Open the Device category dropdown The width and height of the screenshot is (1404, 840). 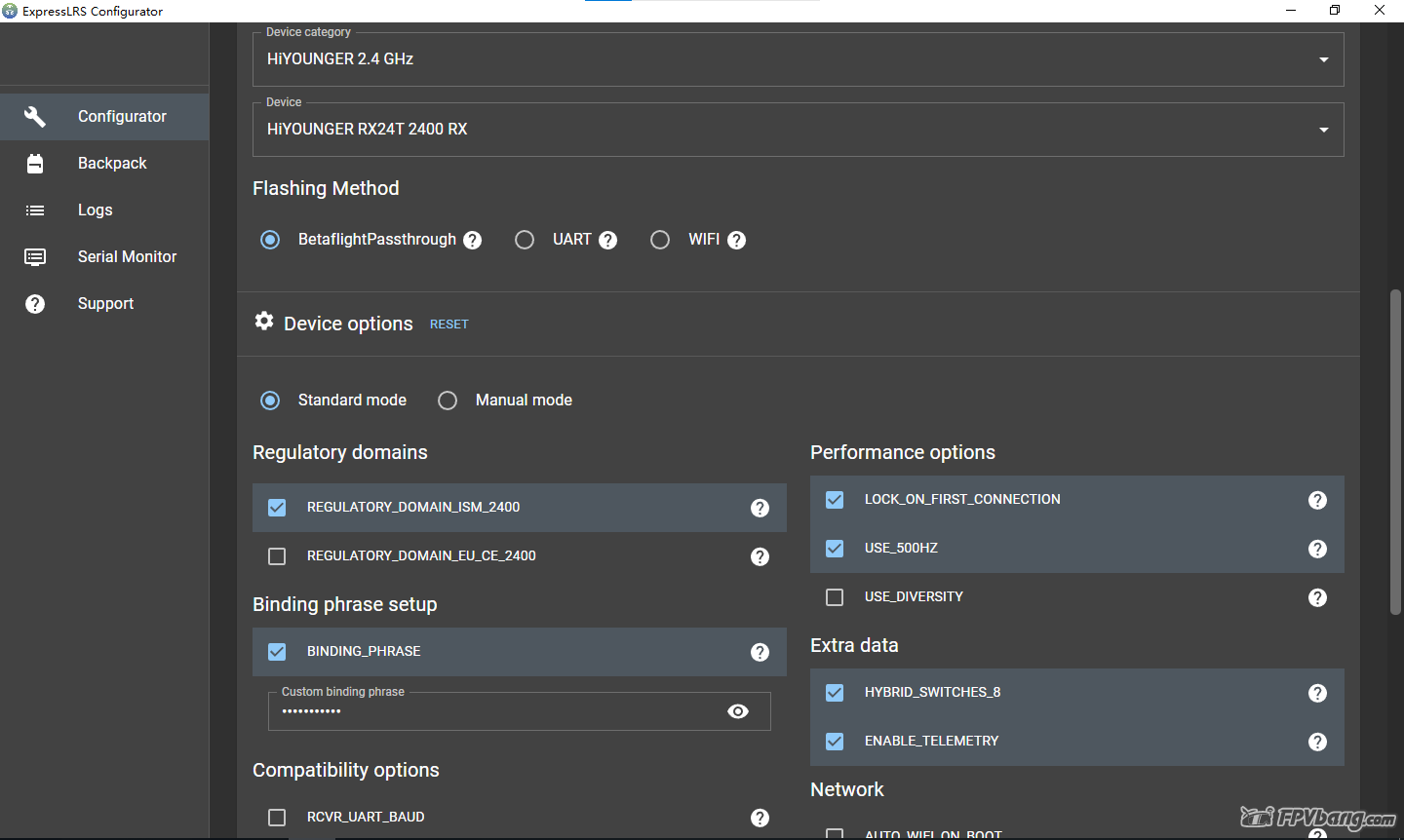point(798,59)
